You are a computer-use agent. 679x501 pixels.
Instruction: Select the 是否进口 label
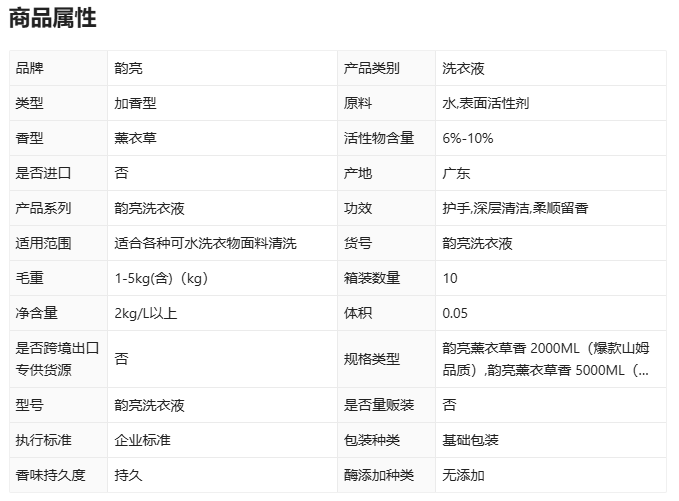tap(43, 173)
